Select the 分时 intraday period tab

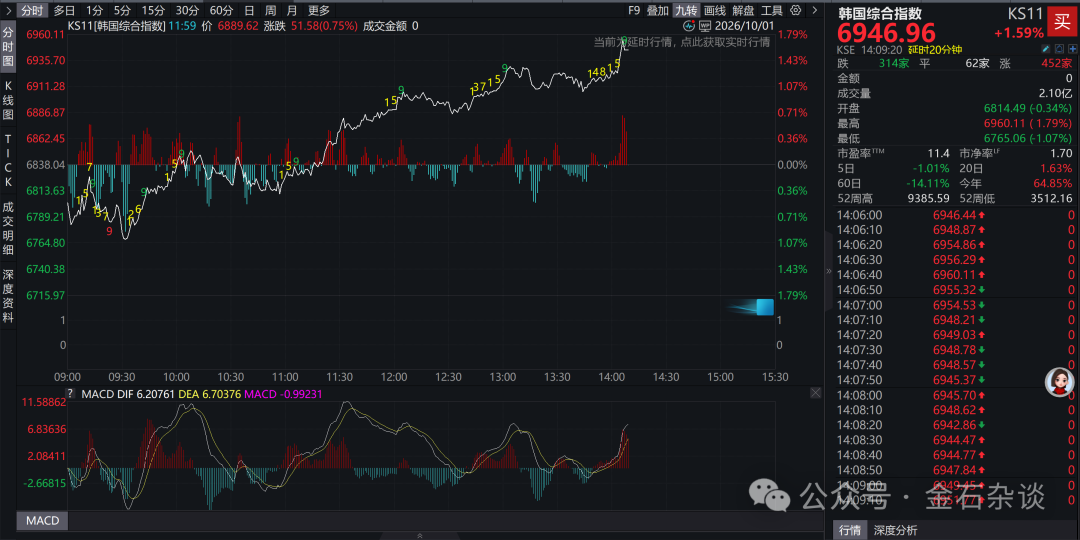(32, 10)
